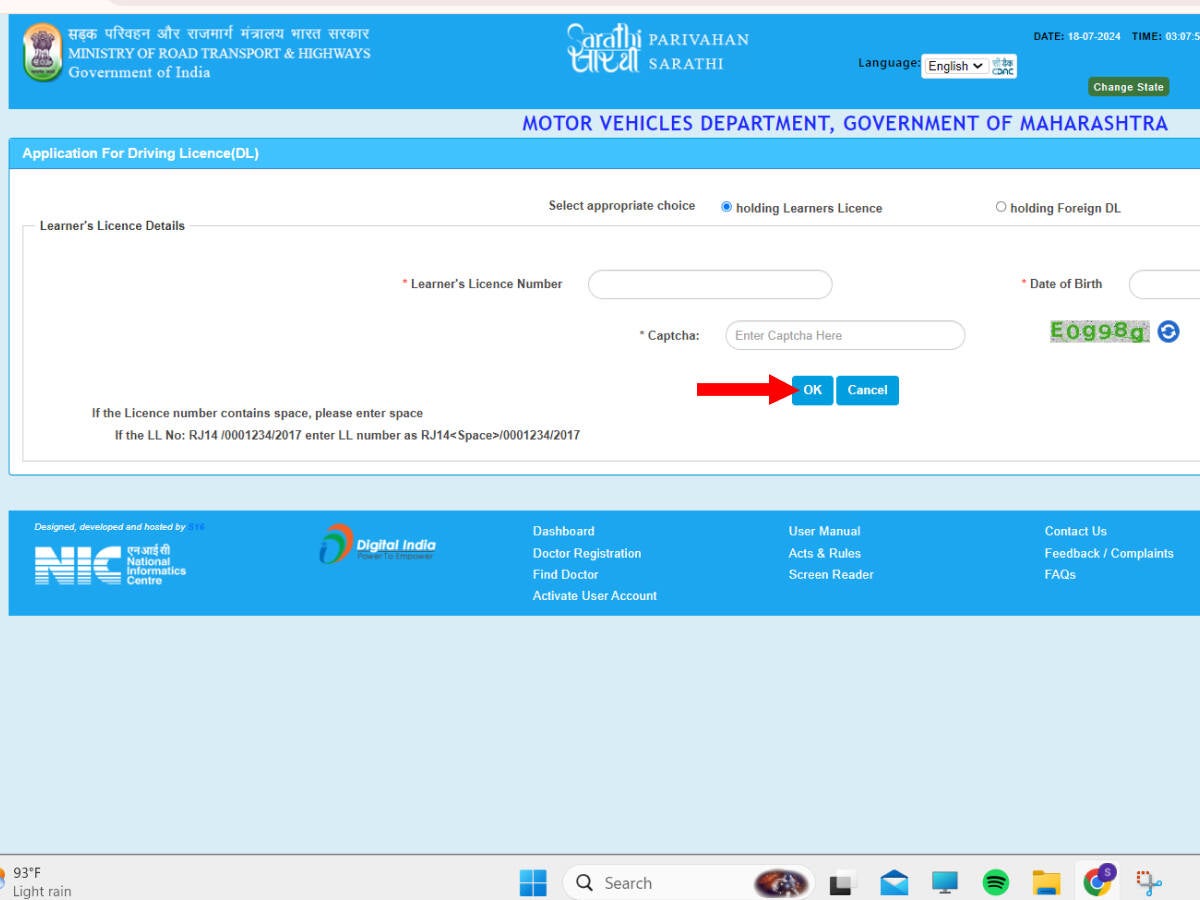Open Spotify from the taskbar
This screenshot has width=1200, height=900.
(995, 882)
